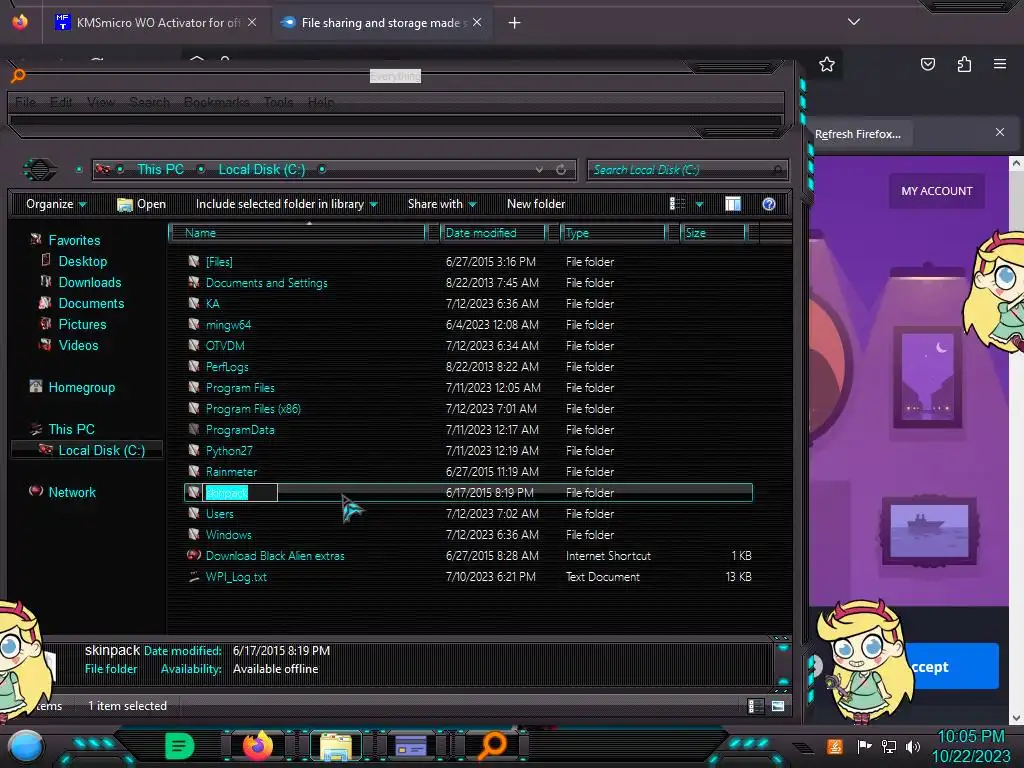The height and width of the screenshot is (768, 1024).
Task: Open the view options dropdown arrow
Action: (699, 204)
